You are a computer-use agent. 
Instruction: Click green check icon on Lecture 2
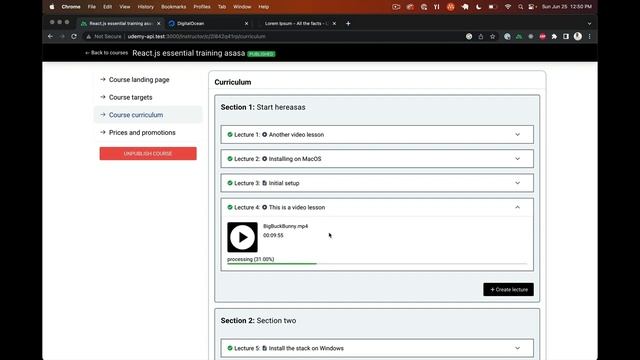click(x=230, y=159)
